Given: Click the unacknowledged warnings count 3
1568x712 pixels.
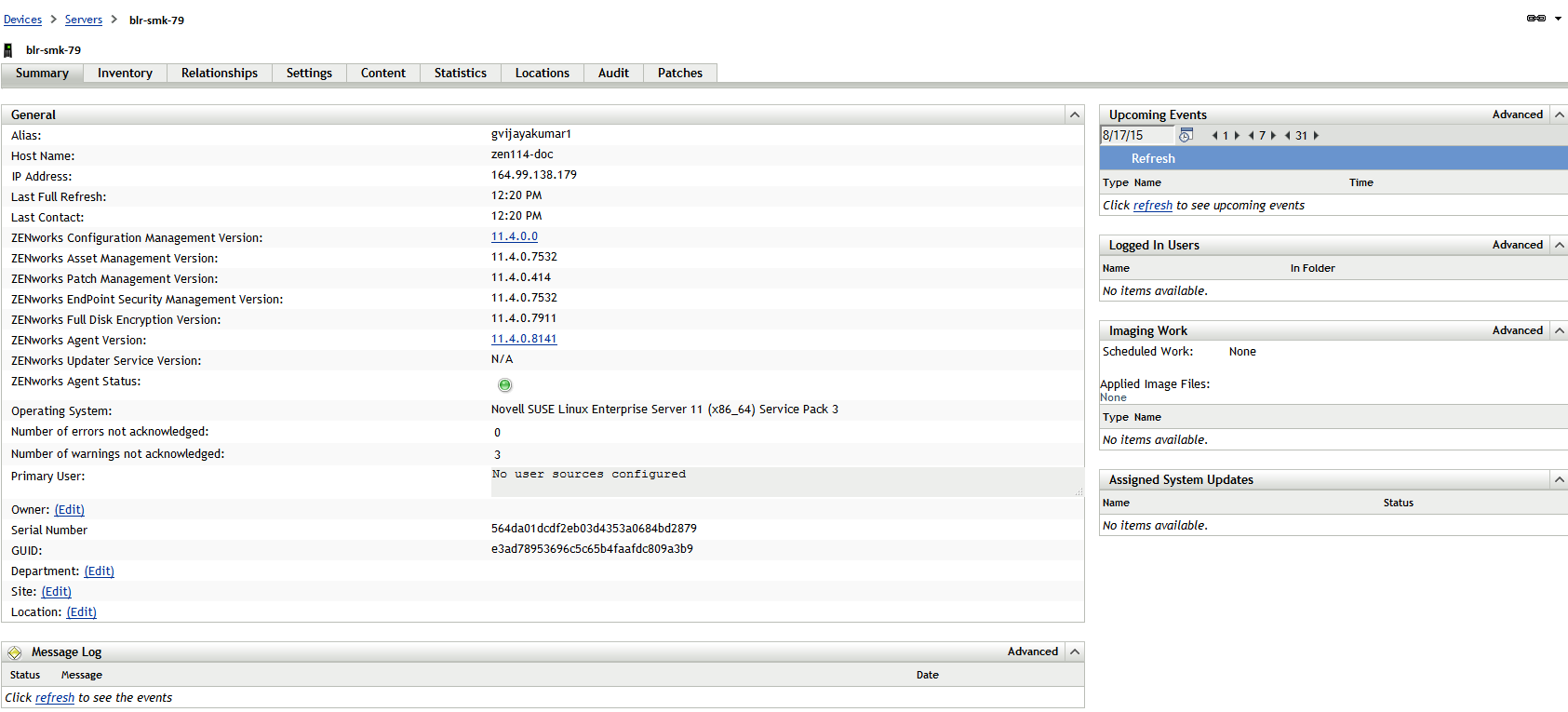Looking at the screenshot, I should 497,455.
